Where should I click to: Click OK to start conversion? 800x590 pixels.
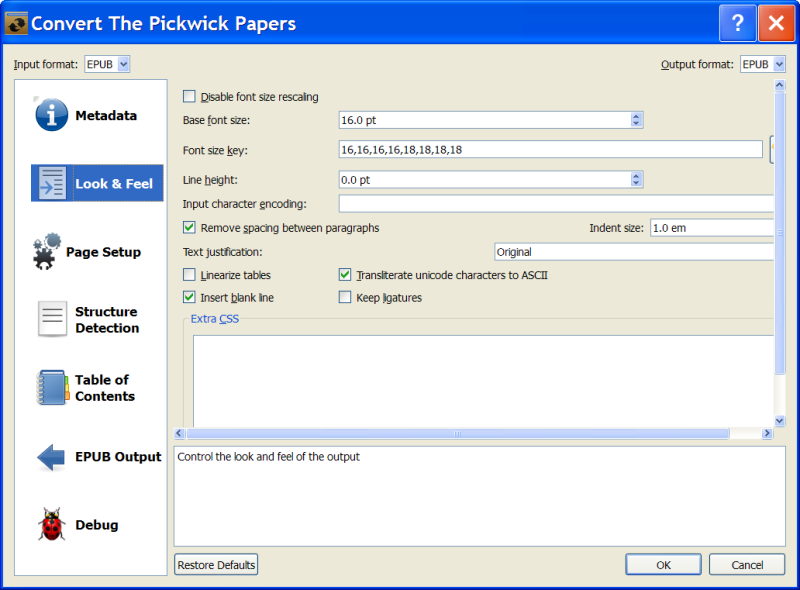[663, 565]
